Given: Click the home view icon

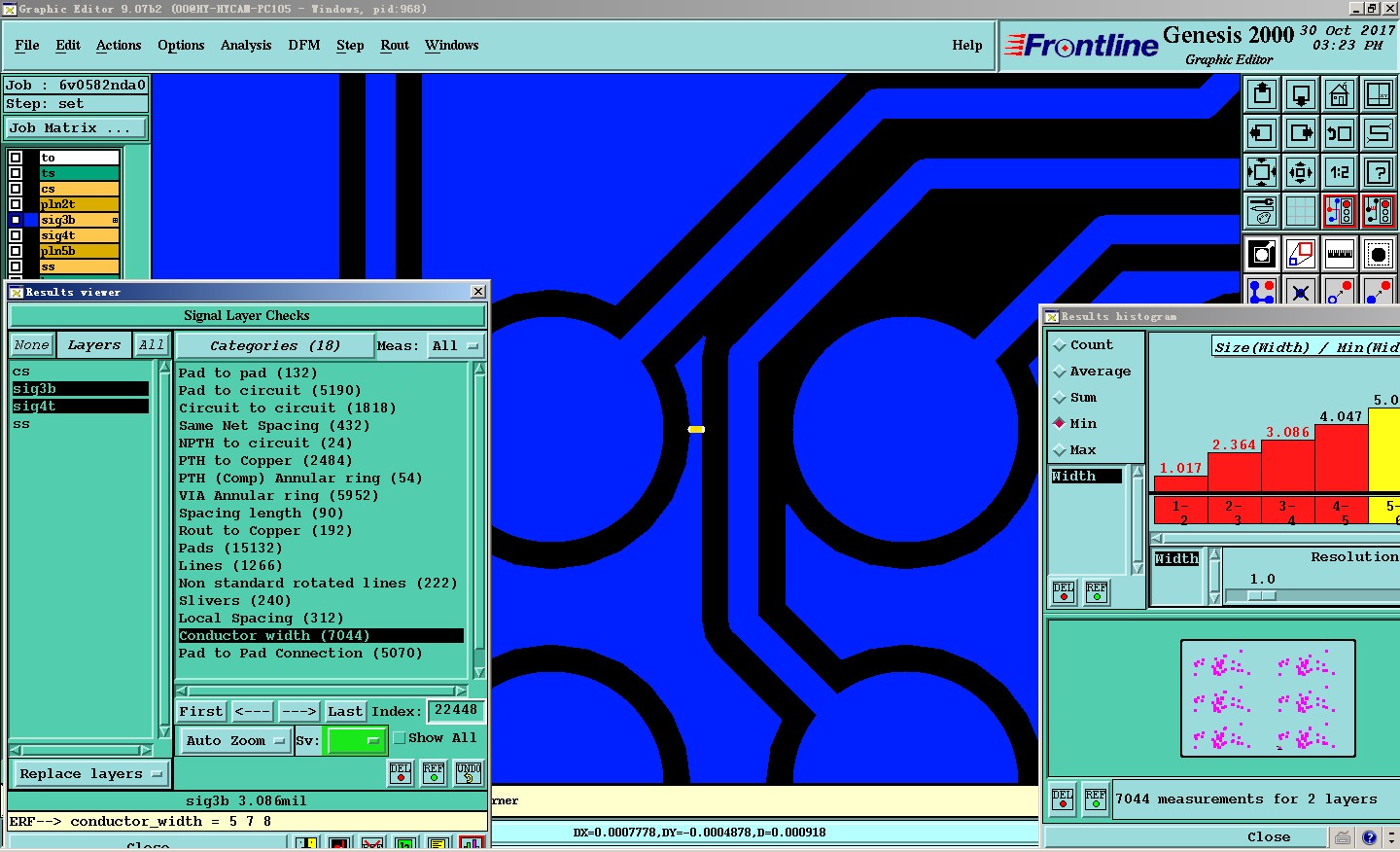Looking at the screenshot, I should coord(1340,94).
